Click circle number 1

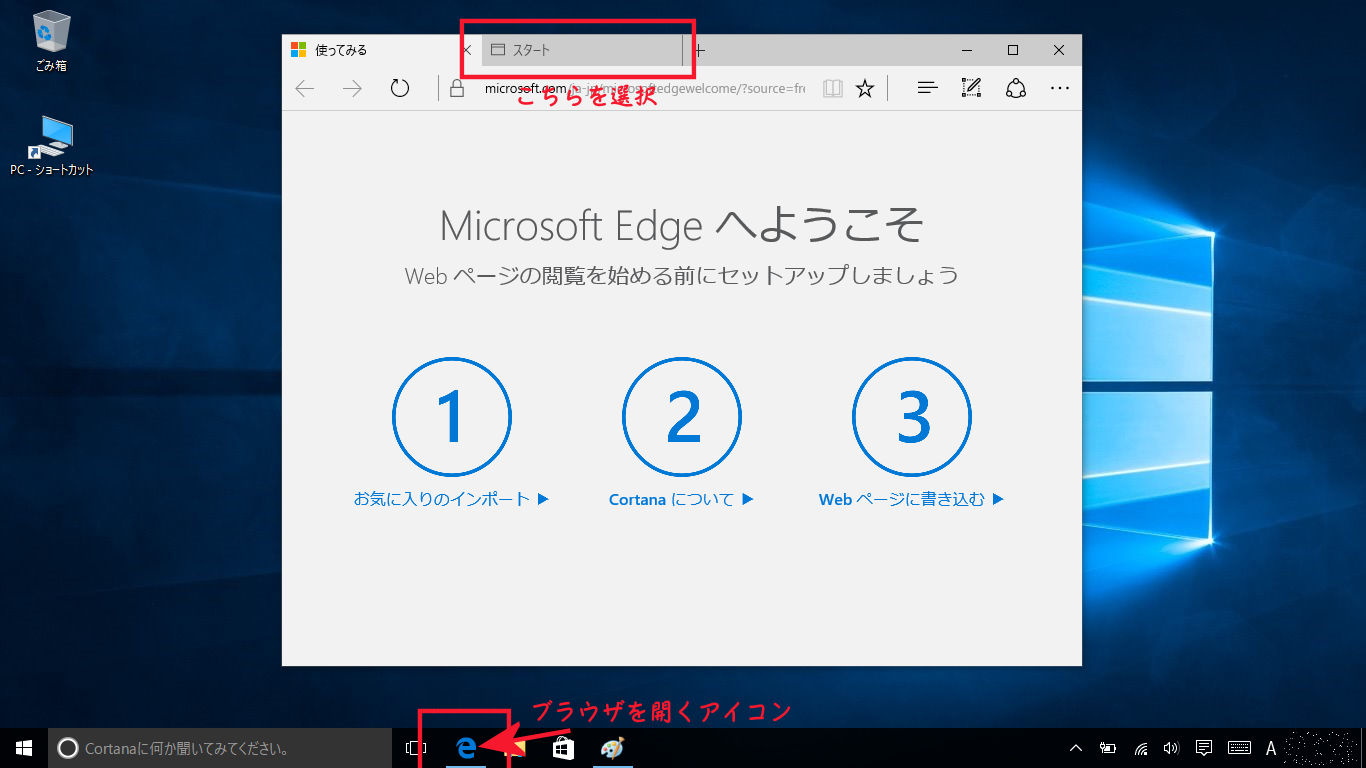452,417
